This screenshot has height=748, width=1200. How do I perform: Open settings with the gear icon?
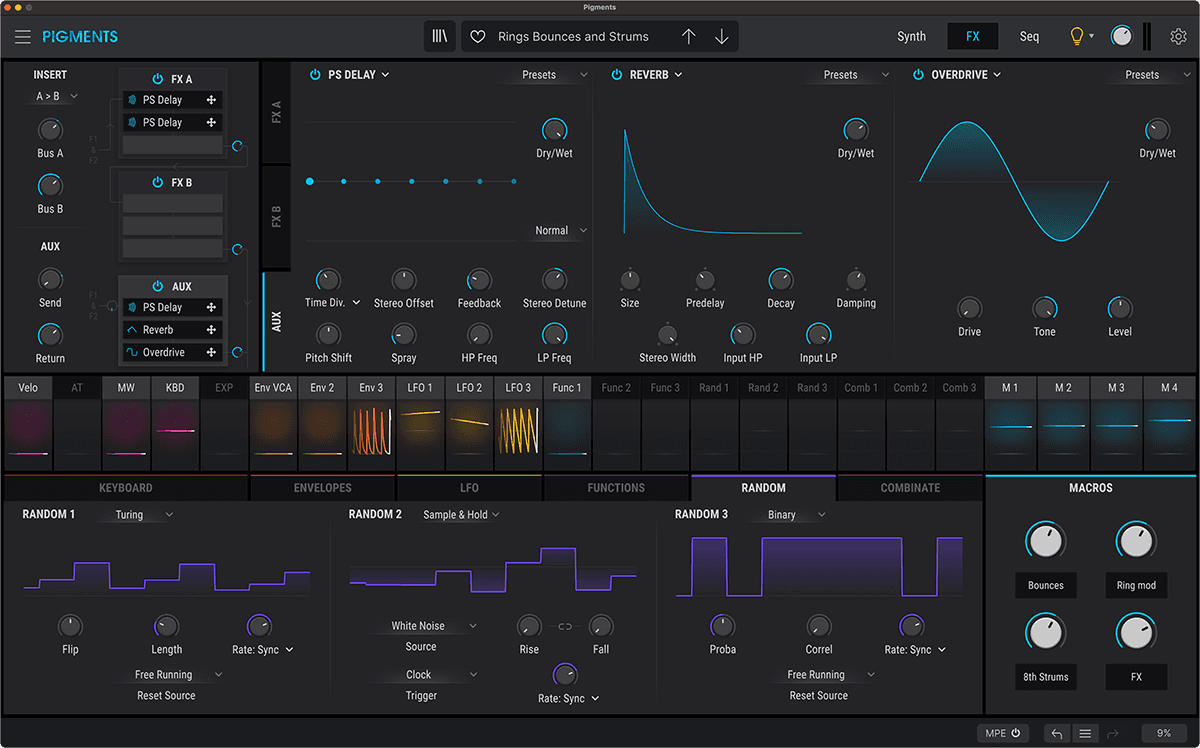coord(1179,37)
